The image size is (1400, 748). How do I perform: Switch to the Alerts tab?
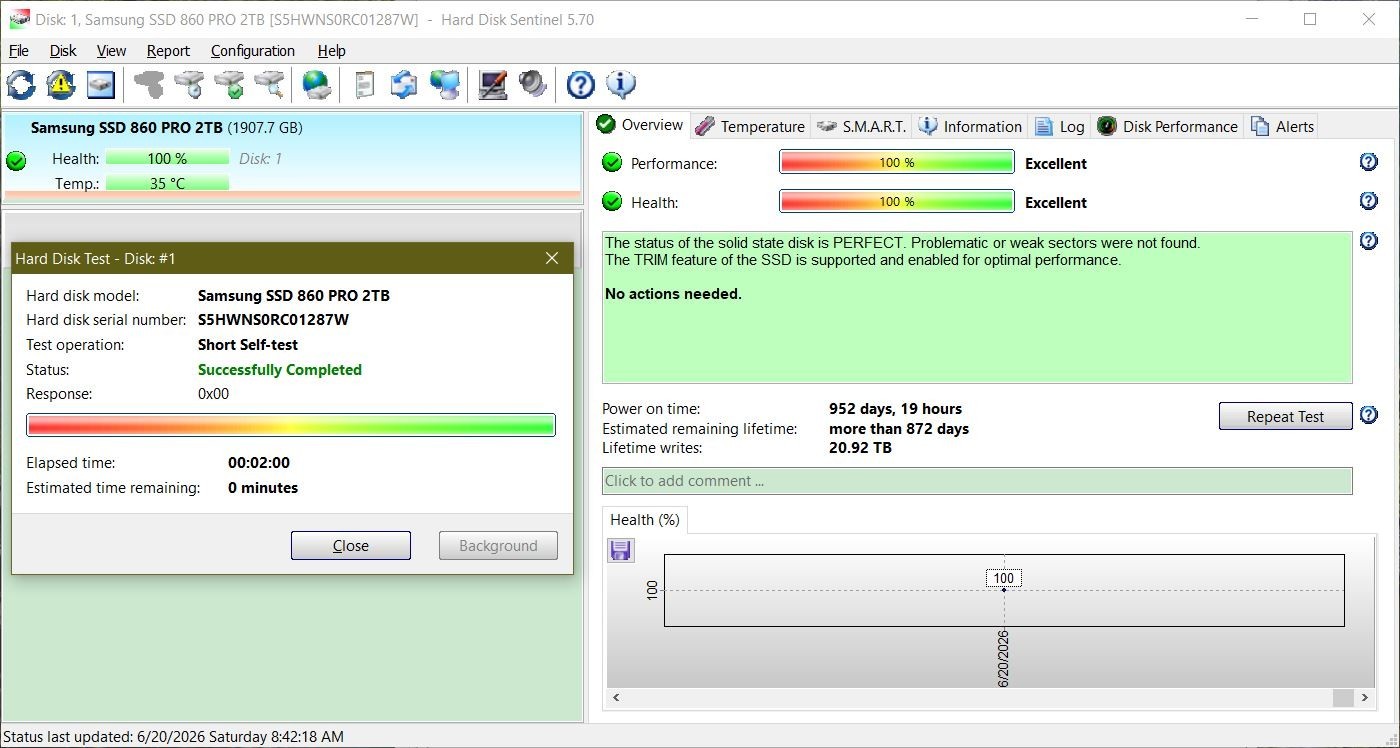[1282, 126]
